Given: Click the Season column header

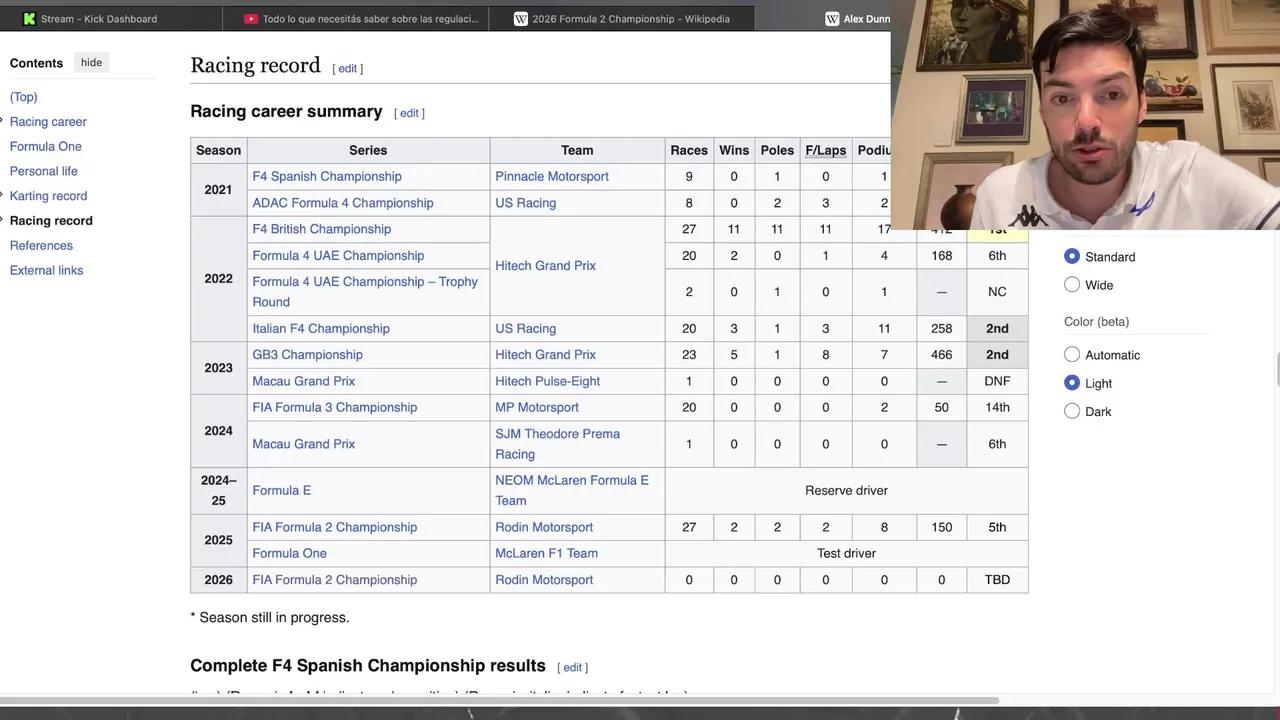Looking at the screenshot, I should [218, 150].
